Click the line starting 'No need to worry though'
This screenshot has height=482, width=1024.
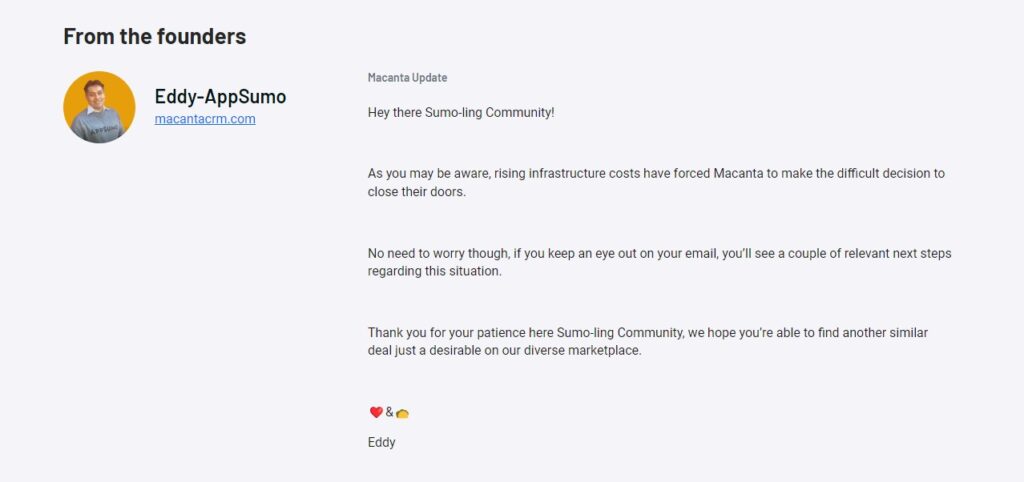point(660,253)
